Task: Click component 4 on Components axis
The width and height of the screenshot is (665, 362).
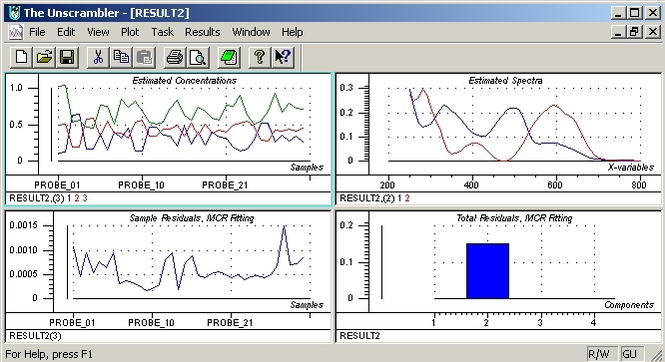Action: 594,323
